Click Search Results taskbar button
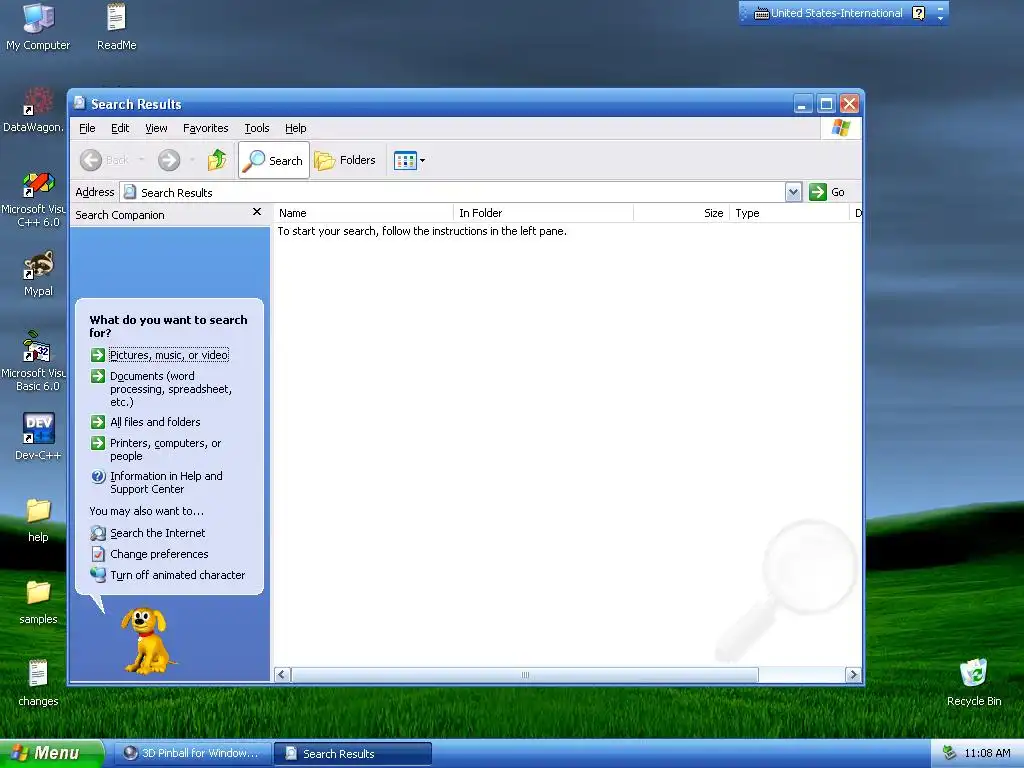 click(x=353, y=753)
